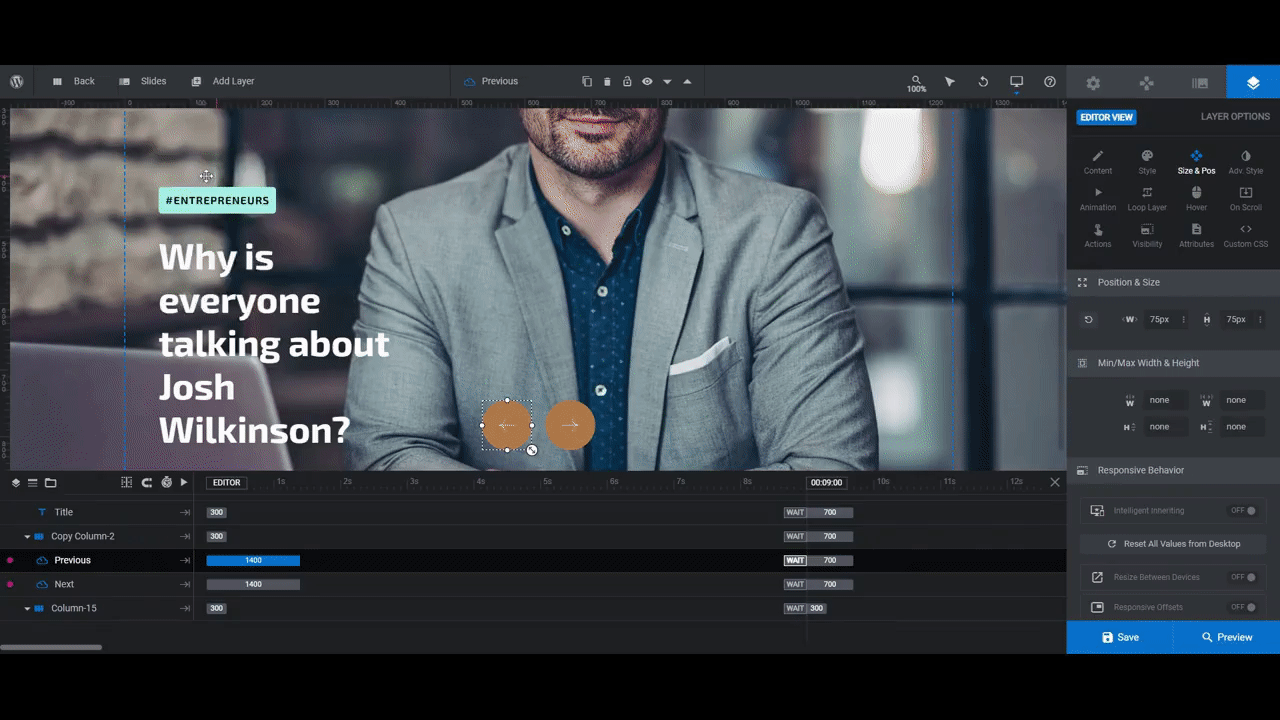Open the Add Layer menu
This screenshot has width=1280, height=720.
coord(223,81)
